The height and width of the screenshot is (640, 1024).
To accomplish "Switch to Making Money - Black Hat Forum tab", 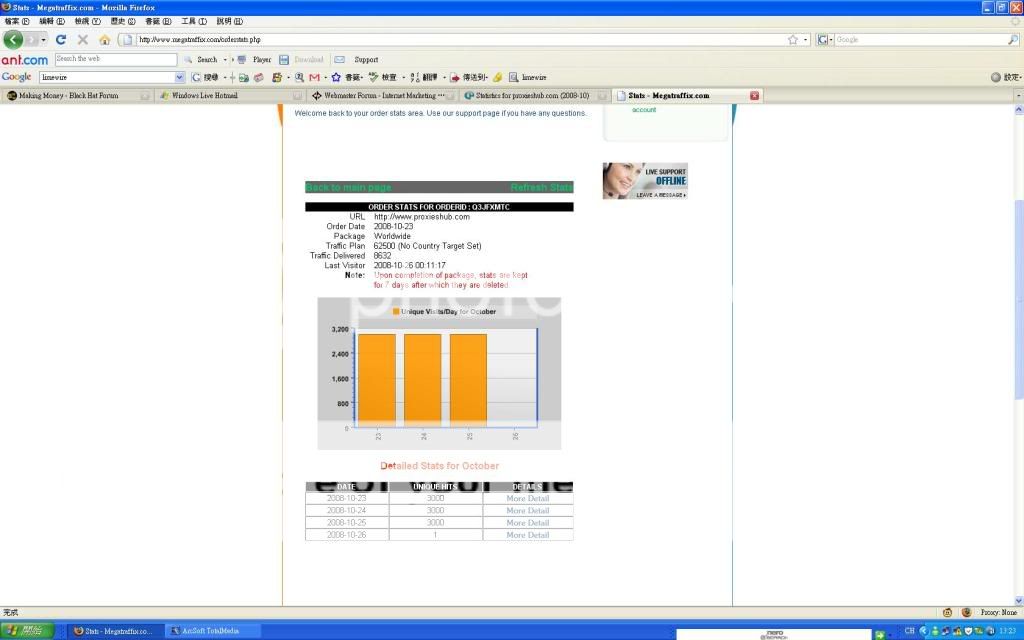I will pos(77,95).
